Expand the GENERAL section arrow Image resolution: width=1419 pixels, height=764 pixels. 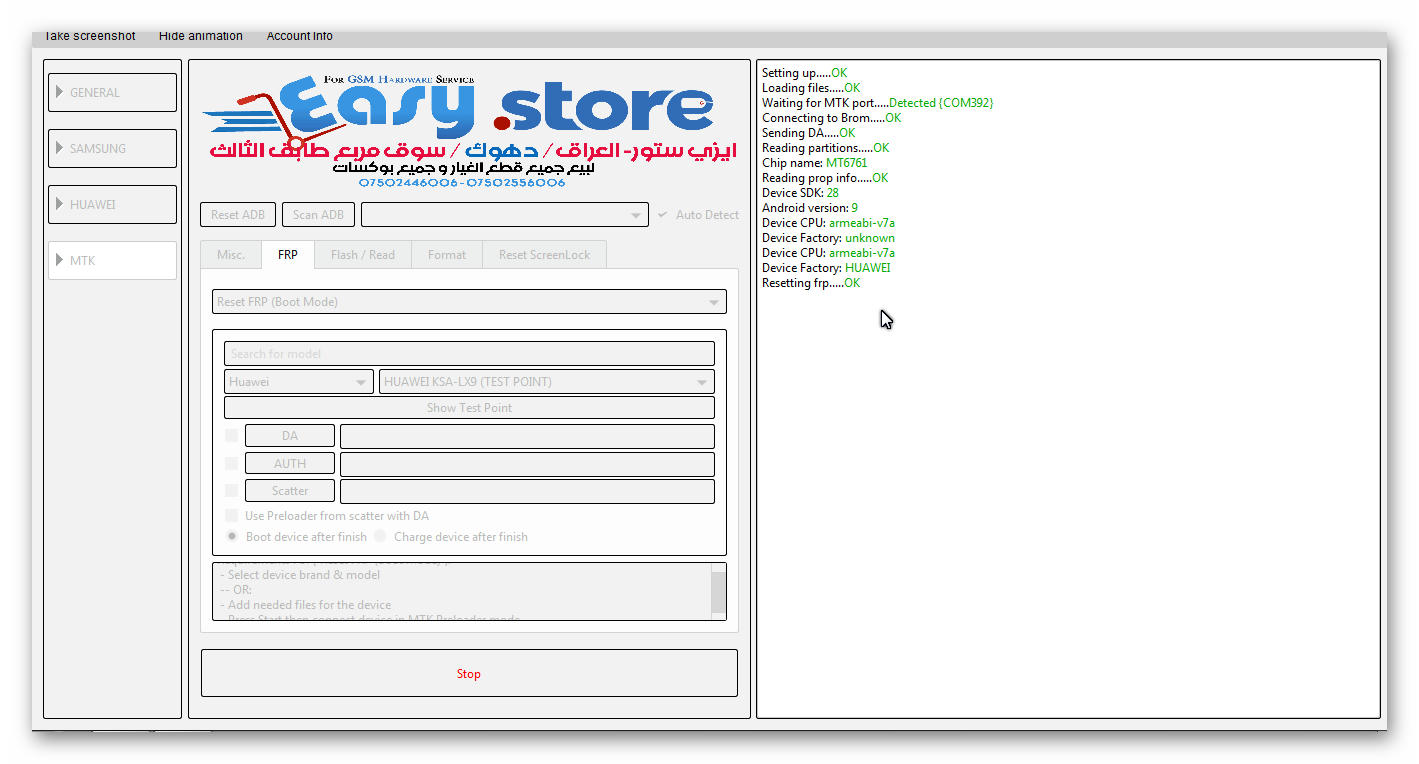[x=58, y=92]
